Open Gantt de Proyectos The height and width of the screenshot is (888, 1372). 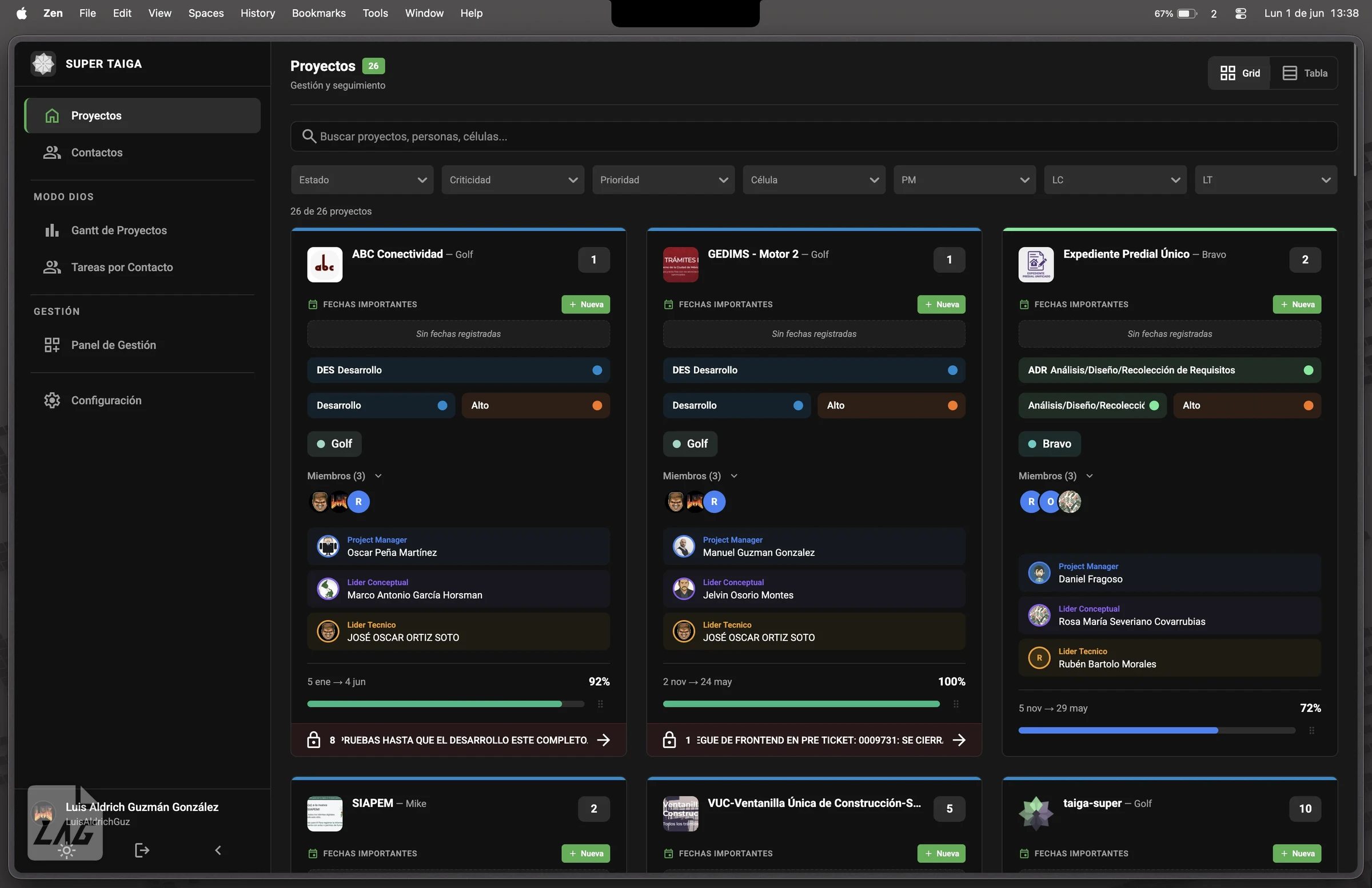tap(142, 230)
